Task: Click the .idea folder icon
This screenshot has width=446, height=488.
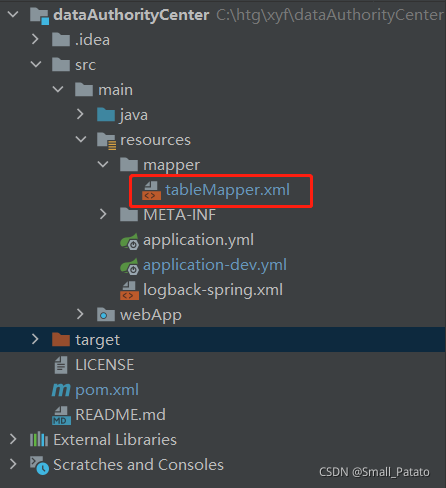Action: [x=61, y=40]
